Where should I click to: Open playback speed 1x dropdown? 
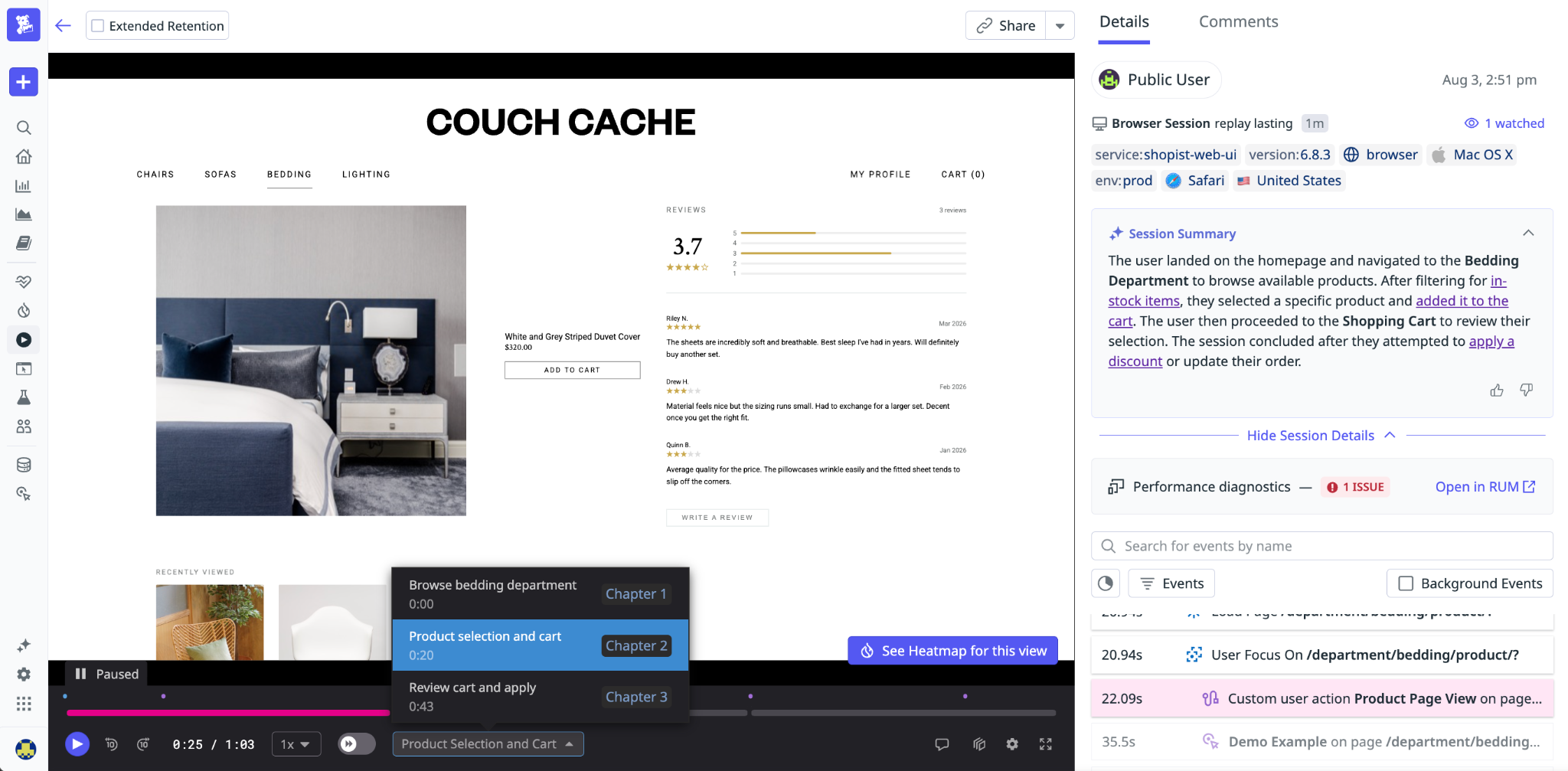pos(296,744)
